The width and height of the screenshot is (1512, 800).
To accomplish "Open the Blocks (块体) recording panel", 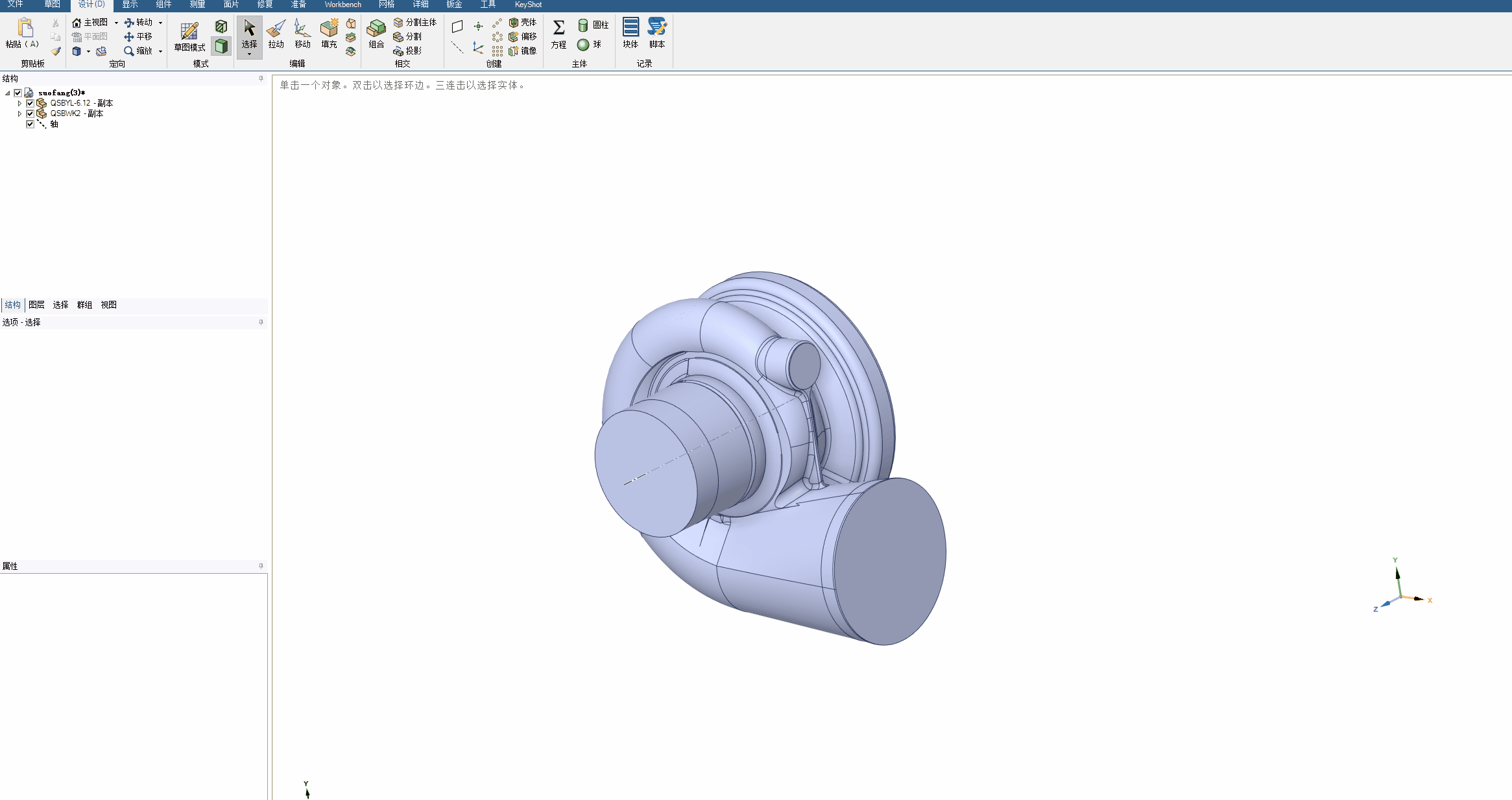I will (x=630, y=34).
